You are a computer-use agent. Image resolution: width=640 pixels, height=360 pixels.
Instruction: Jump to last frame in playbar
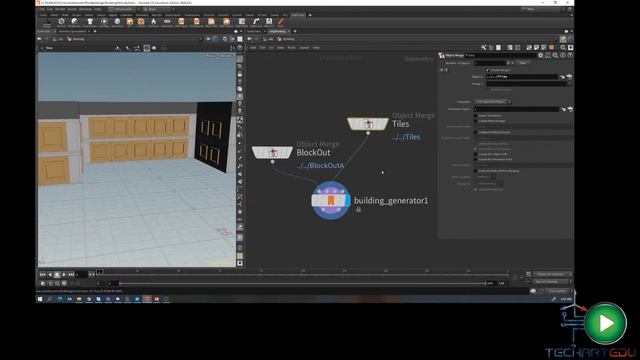71,275
